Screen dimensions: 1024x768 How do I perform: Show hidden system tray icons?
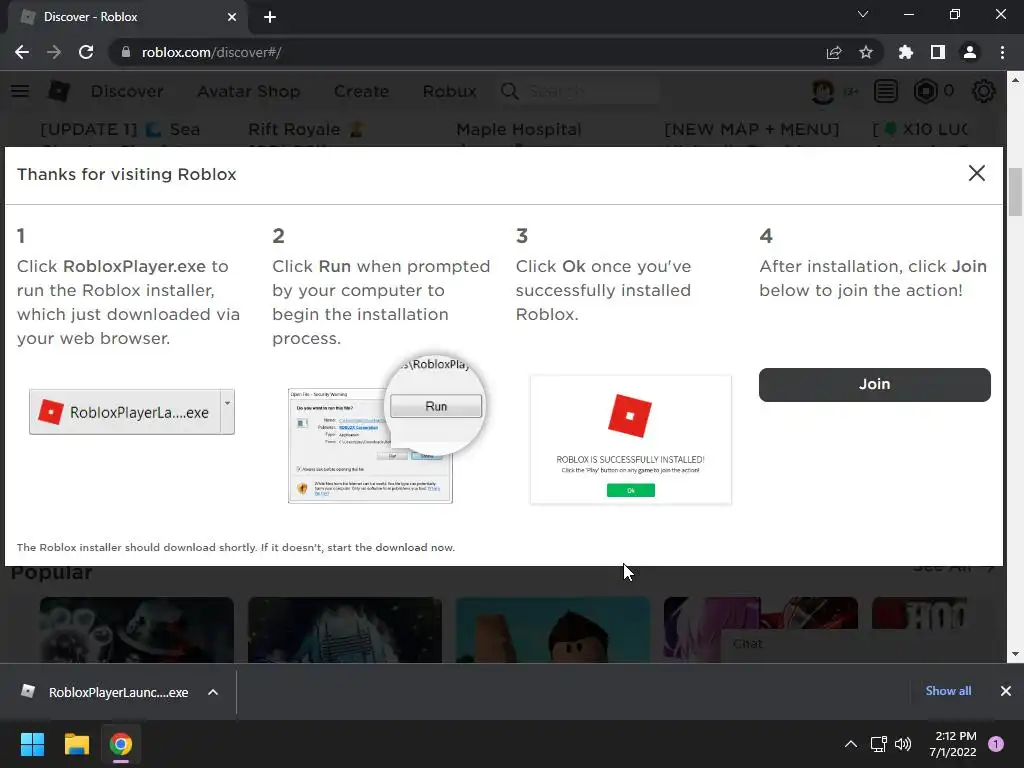click(851, 744)
